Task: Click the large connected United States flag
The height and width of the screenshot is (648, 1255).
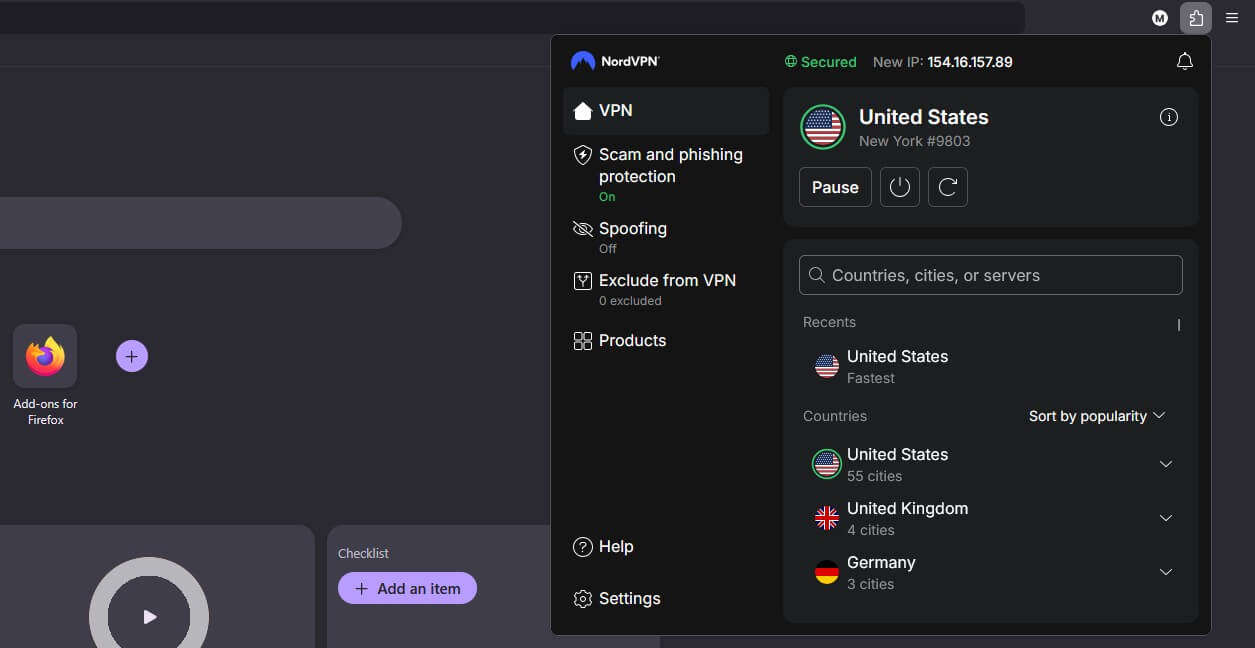Action: click(x=823, y=127)
